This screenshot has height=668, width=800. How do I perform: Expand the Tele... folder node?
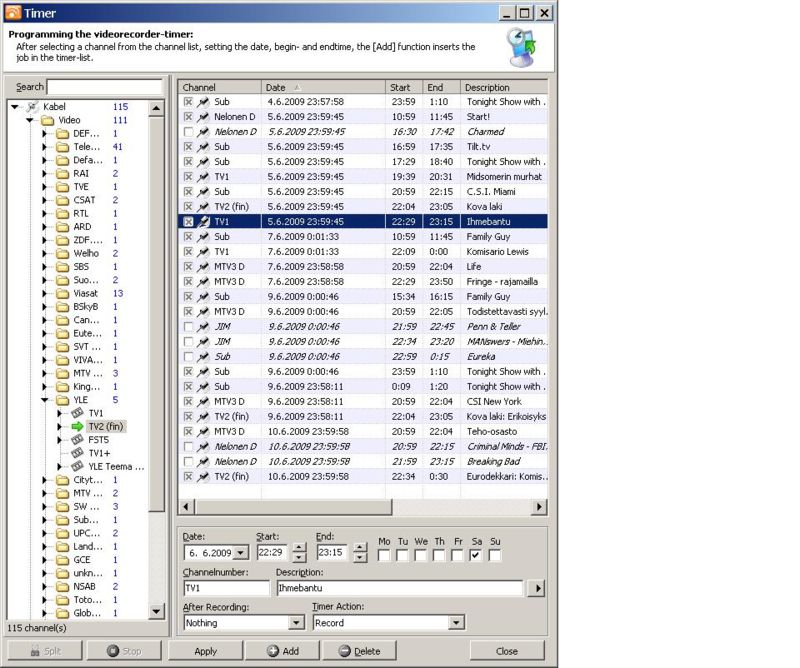click(x=45, y=147)
